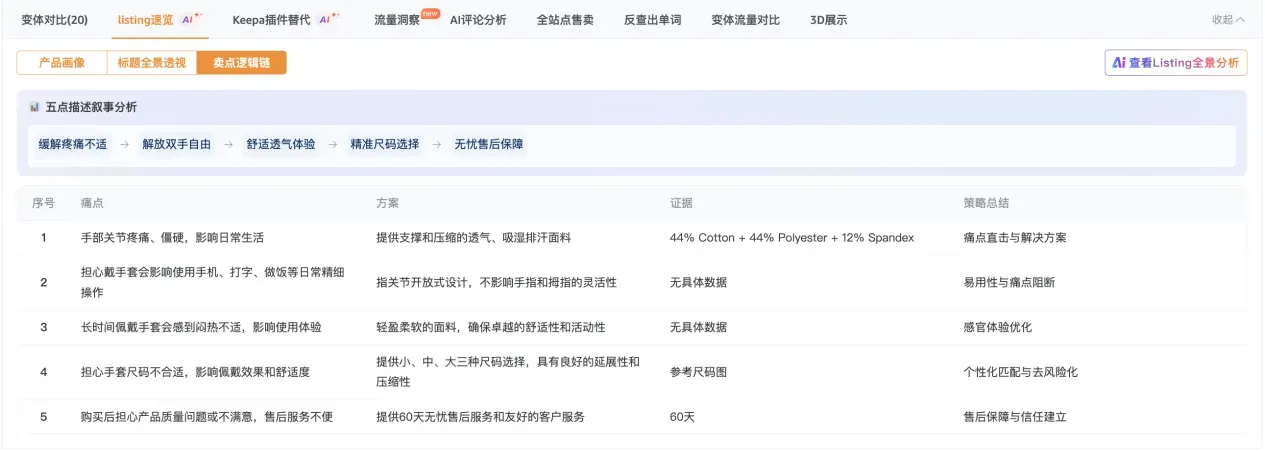Click the 无具体数据 cell in row 2
This screenshot has width=1265, height=451.
tap(698, 282)
